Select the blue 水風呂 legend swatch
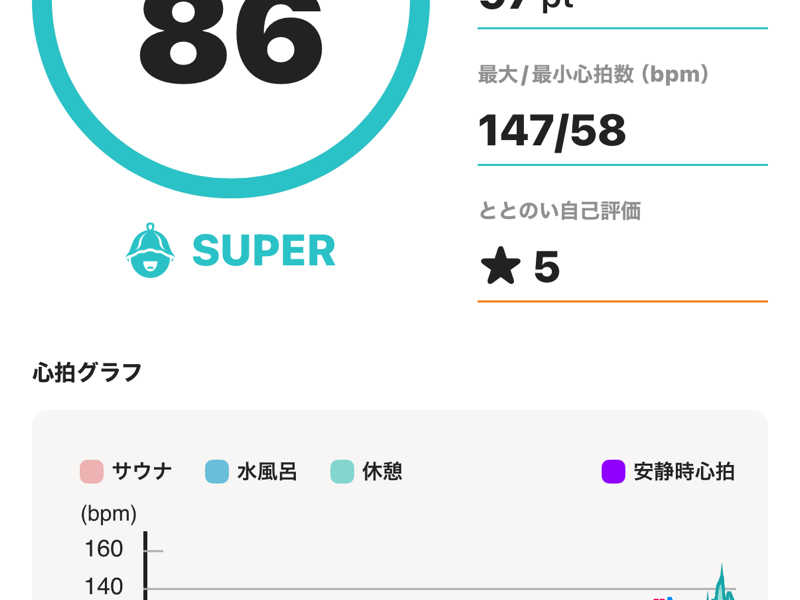 tap(217, 471)
